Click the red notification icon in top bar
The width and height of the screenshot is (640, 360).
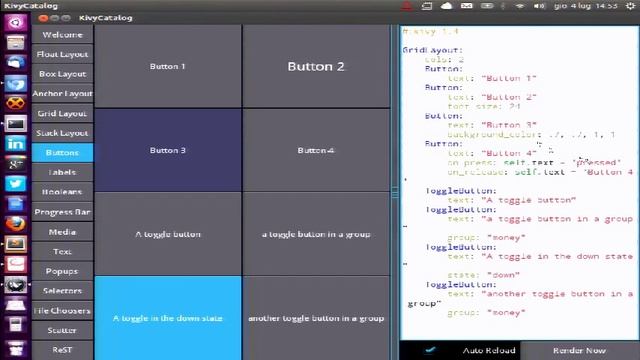pyautogui.click(x=407, y=6)
